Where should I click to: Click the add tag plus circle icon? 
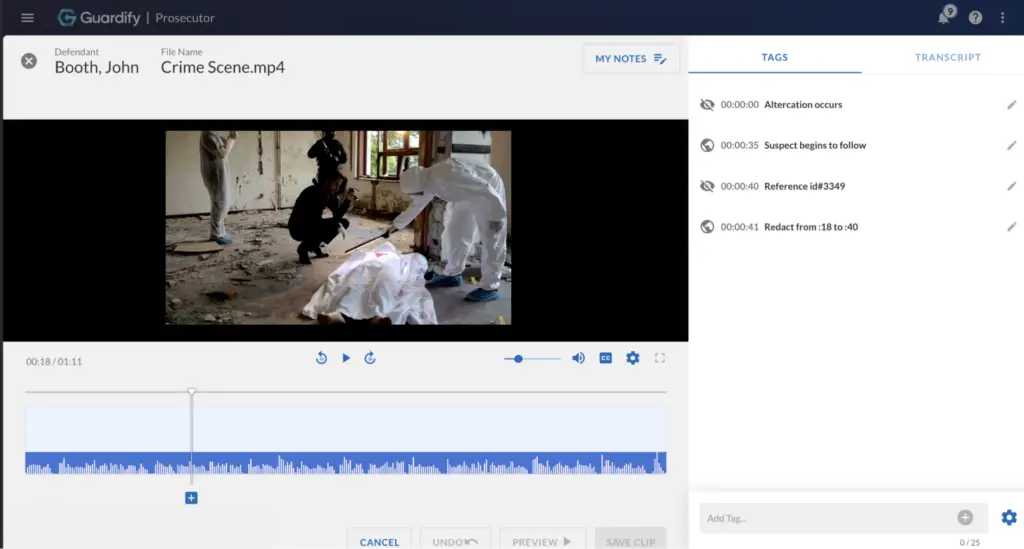pos(965,518)
